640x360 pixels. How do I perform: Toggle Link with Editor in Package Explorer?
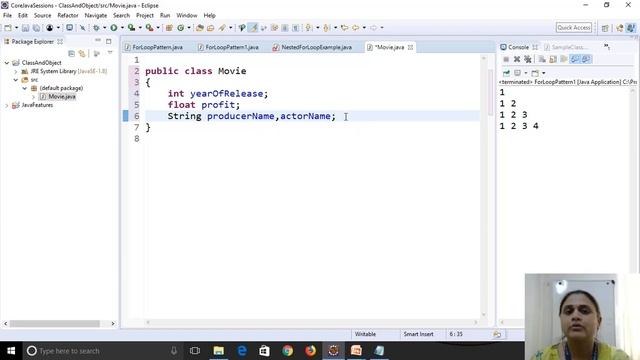click(82, 53)
